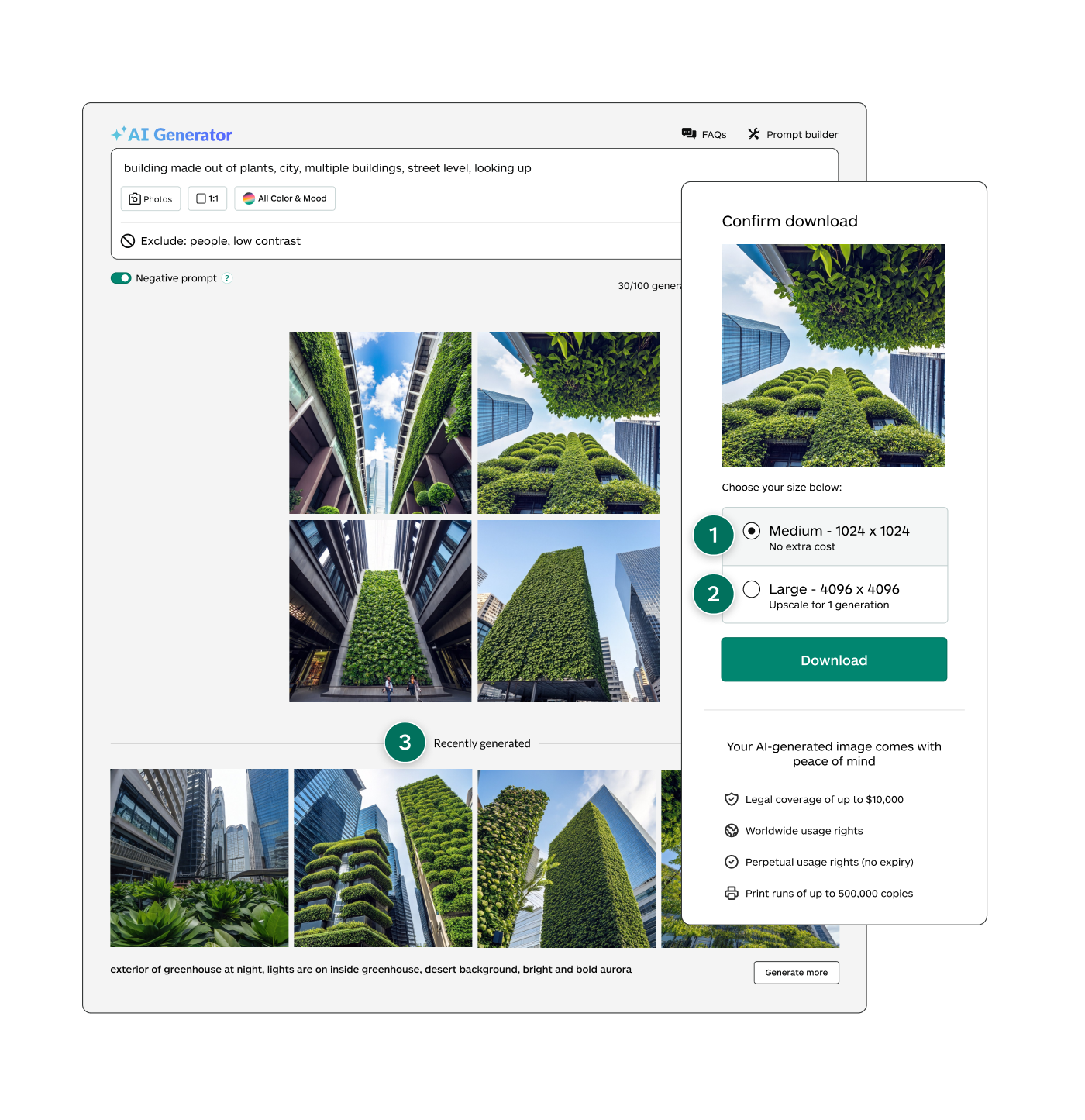Image resolution: width=1085 pixels, height=1120 pixels.
Task: Click the color wheel swatch on Color & Mood
Action: [248, 198]
